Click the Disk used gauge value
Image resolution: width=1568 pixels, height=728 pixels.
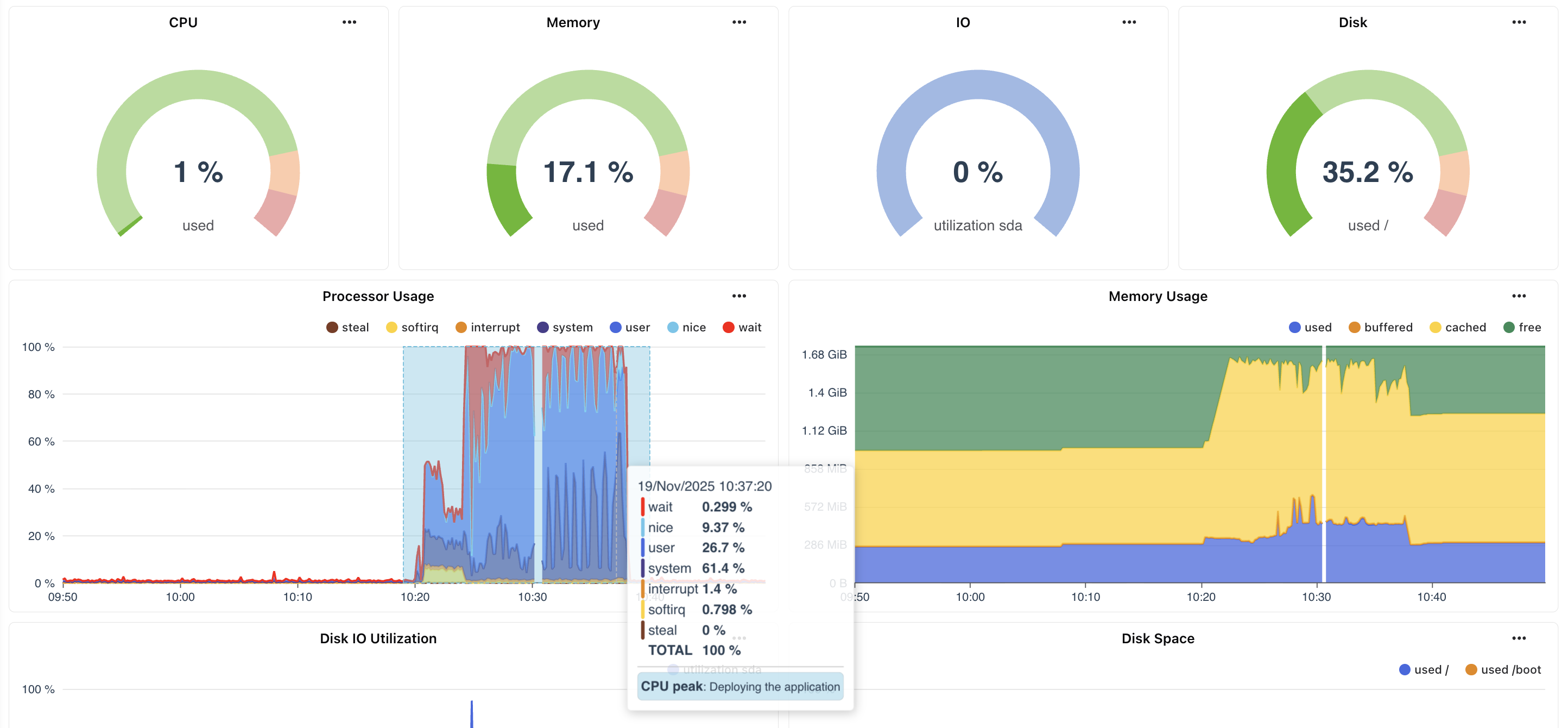1367,172
